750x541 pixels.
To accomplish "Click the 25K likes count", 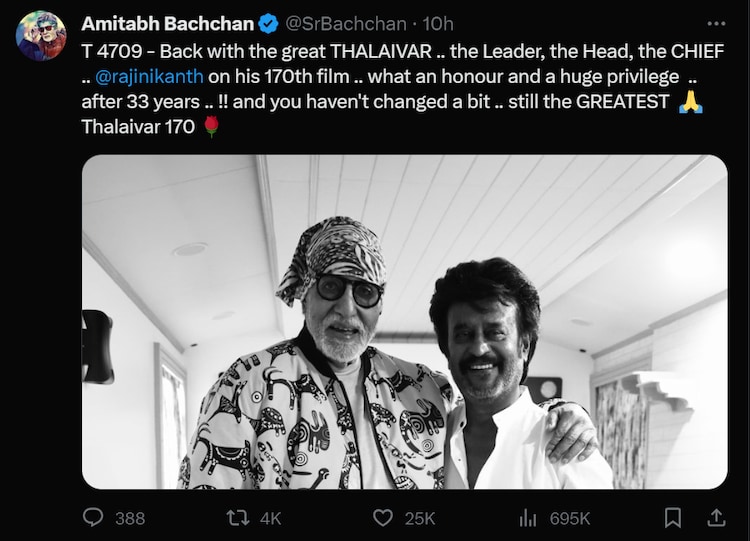I will (x=419, y=518).
